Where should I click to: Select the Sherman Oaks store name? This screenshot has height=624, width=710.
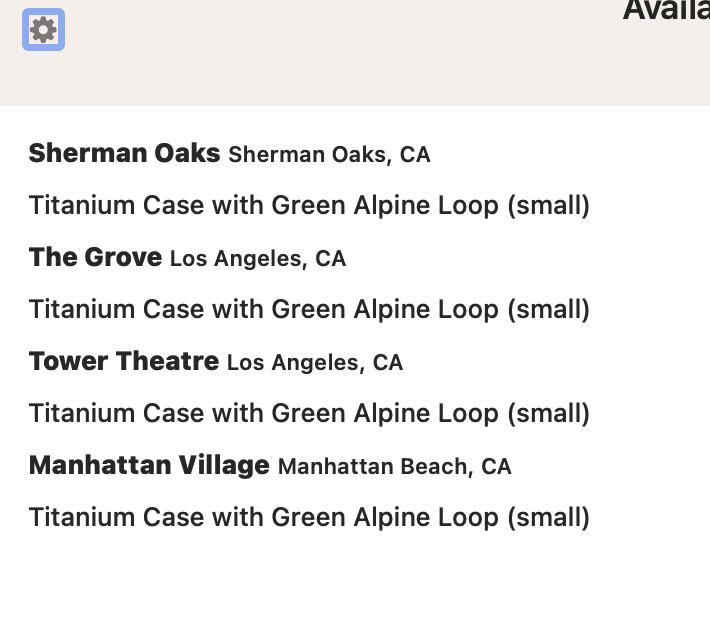(125, 153)
